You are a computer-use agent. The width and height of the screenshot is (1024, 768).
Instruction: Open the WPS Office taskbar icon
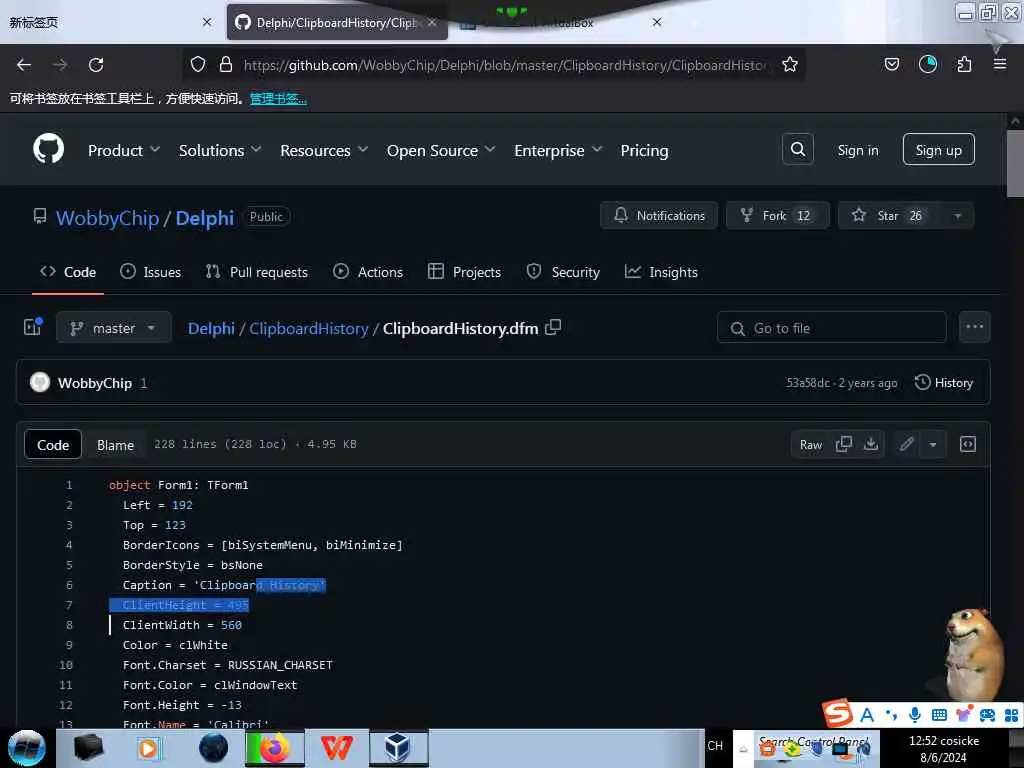point(336,747)
